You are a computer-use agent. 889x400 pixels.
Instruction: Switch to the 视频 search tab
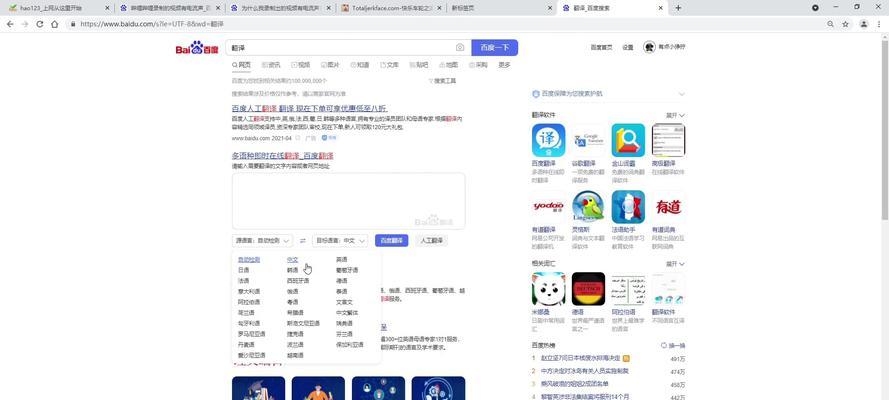click(300, 65)
